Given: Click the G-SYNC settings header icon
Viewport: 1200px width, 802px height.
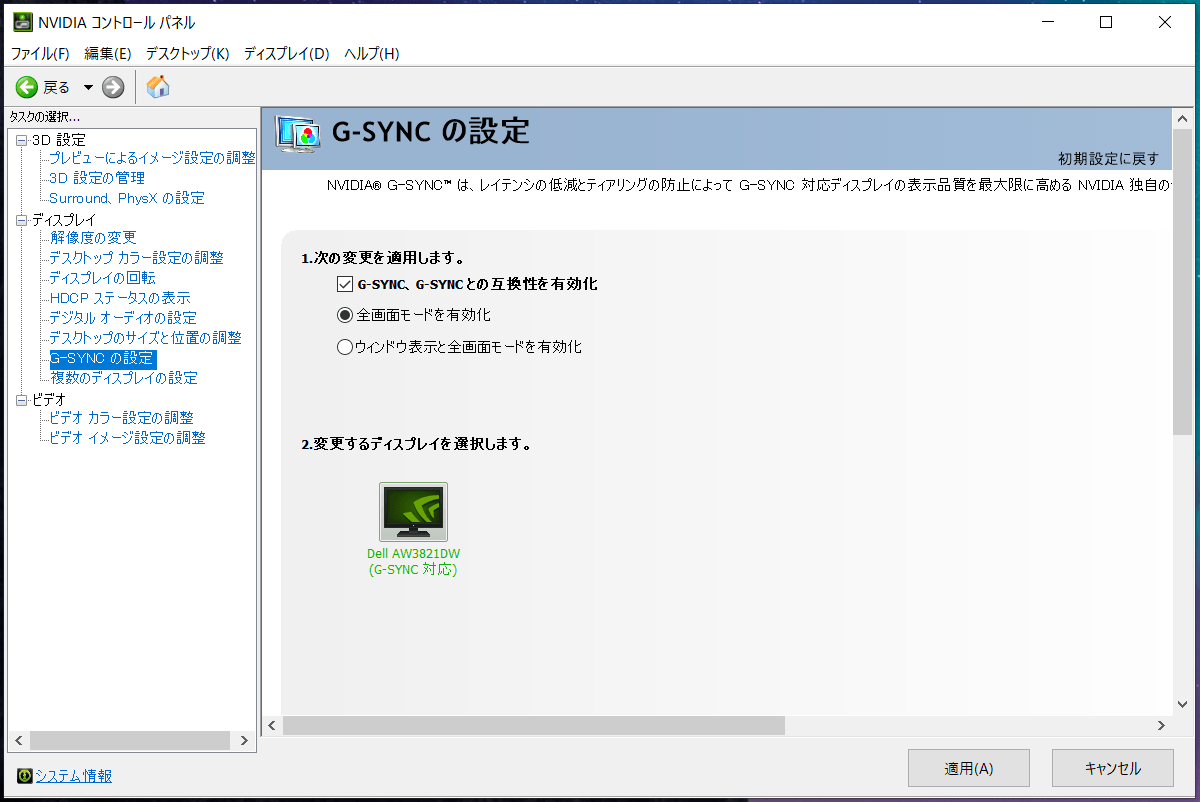Looking at the screenshot, I should click(x=298, y=133).
